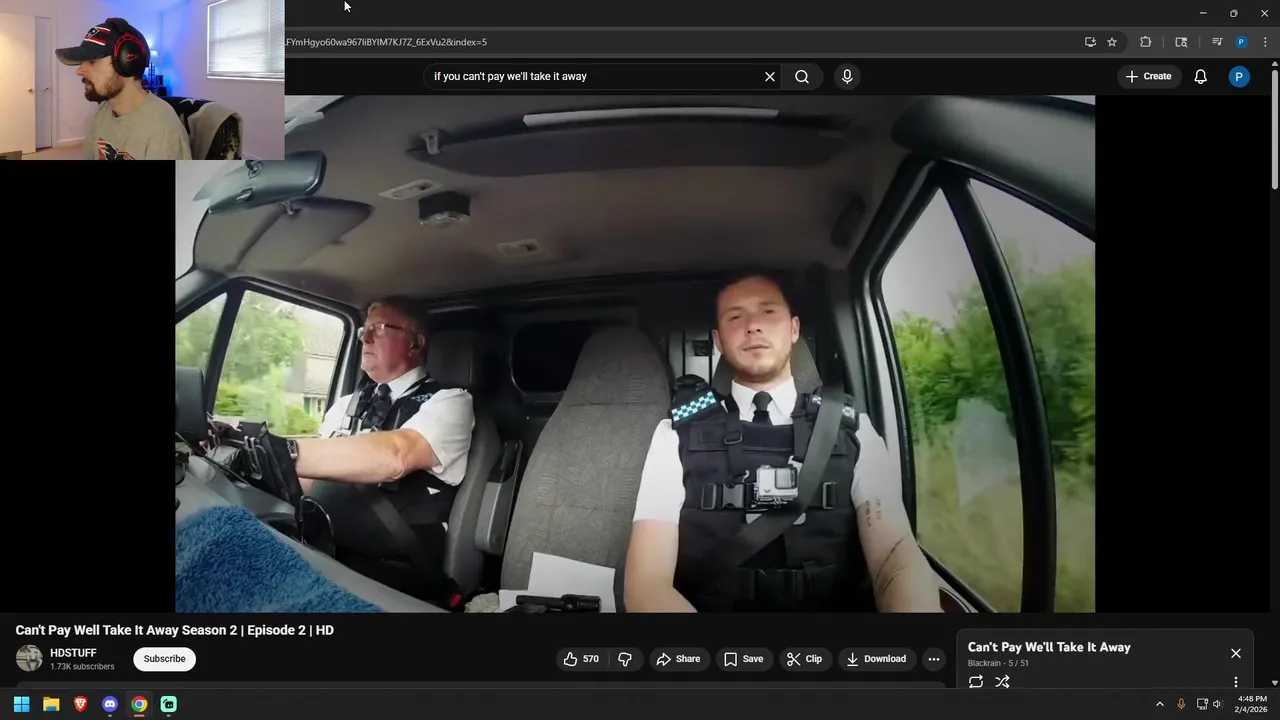1280x720 pixels.
Task: Open YouTube notifications bell
Action: [1201, 76]
